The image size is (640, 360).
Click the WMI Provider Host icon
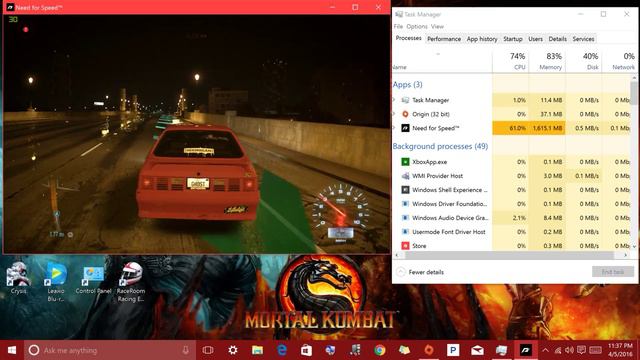(x=405, y=176)
